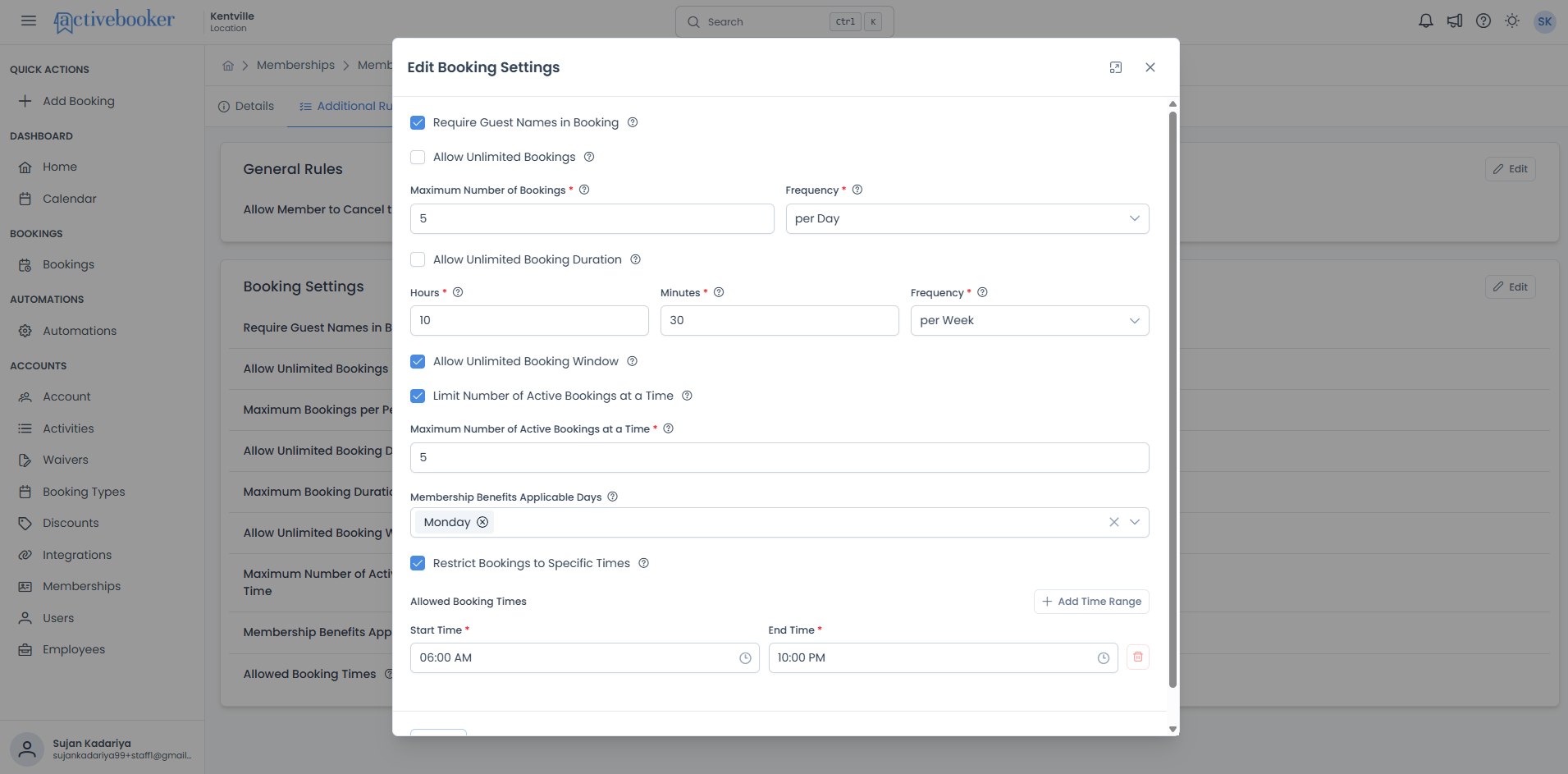This screenshot has width=1568, height=774.
Task: Click the dialog vertical scrollbar thumb
Action: tap(1173, 399)
